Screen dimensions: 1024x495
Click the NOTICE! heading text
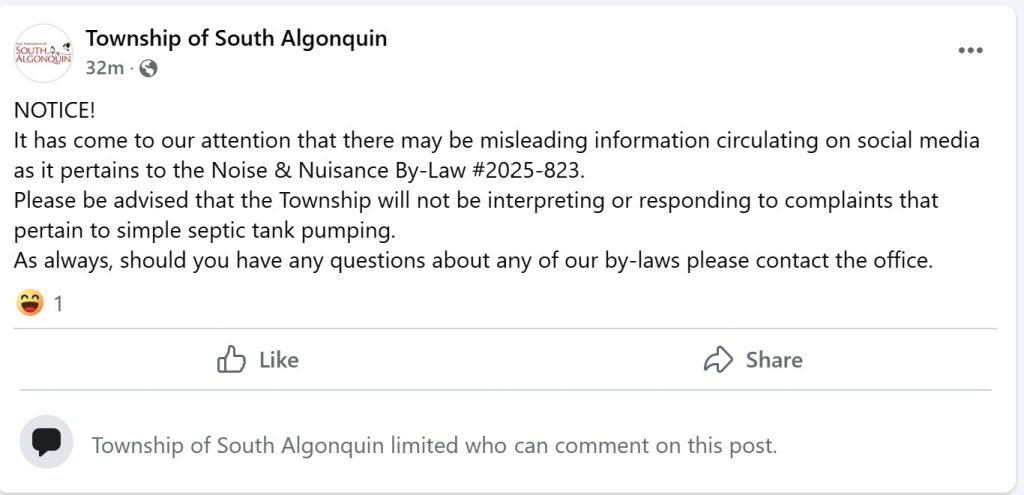(x=54, y=111)
